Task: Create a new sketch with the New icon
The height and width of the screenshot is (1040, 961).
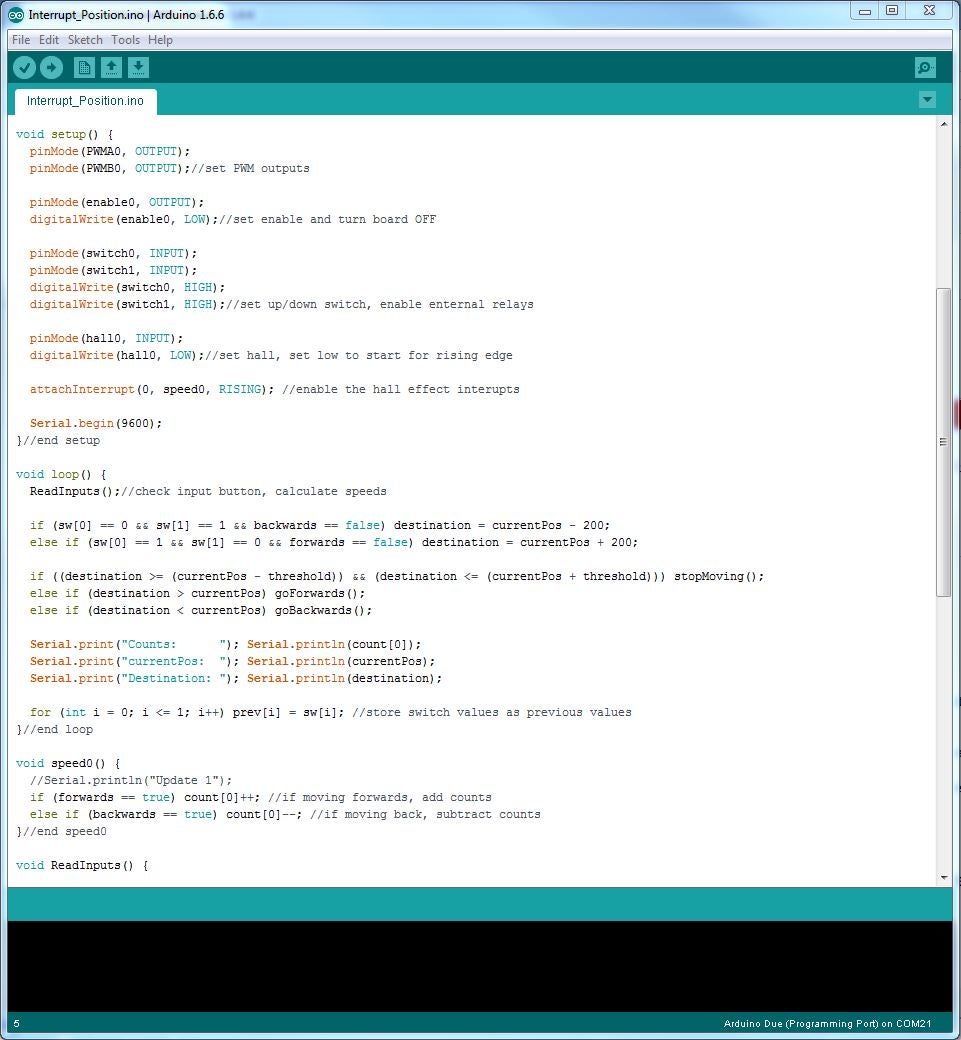Action: point(84,67)
